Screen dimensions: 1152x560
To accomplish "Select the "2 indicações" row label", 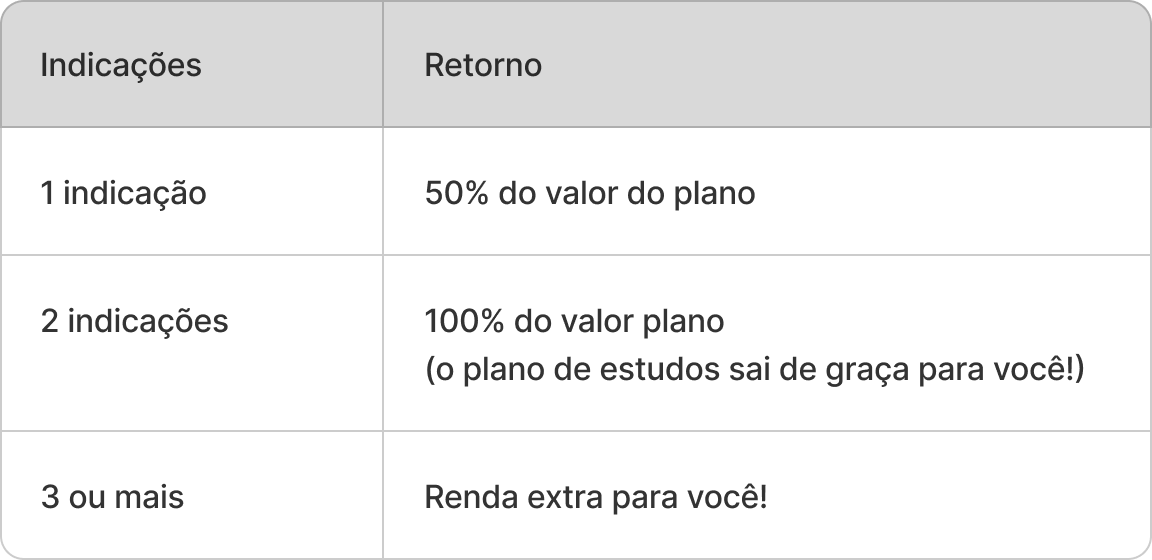I will click(135, 322).
